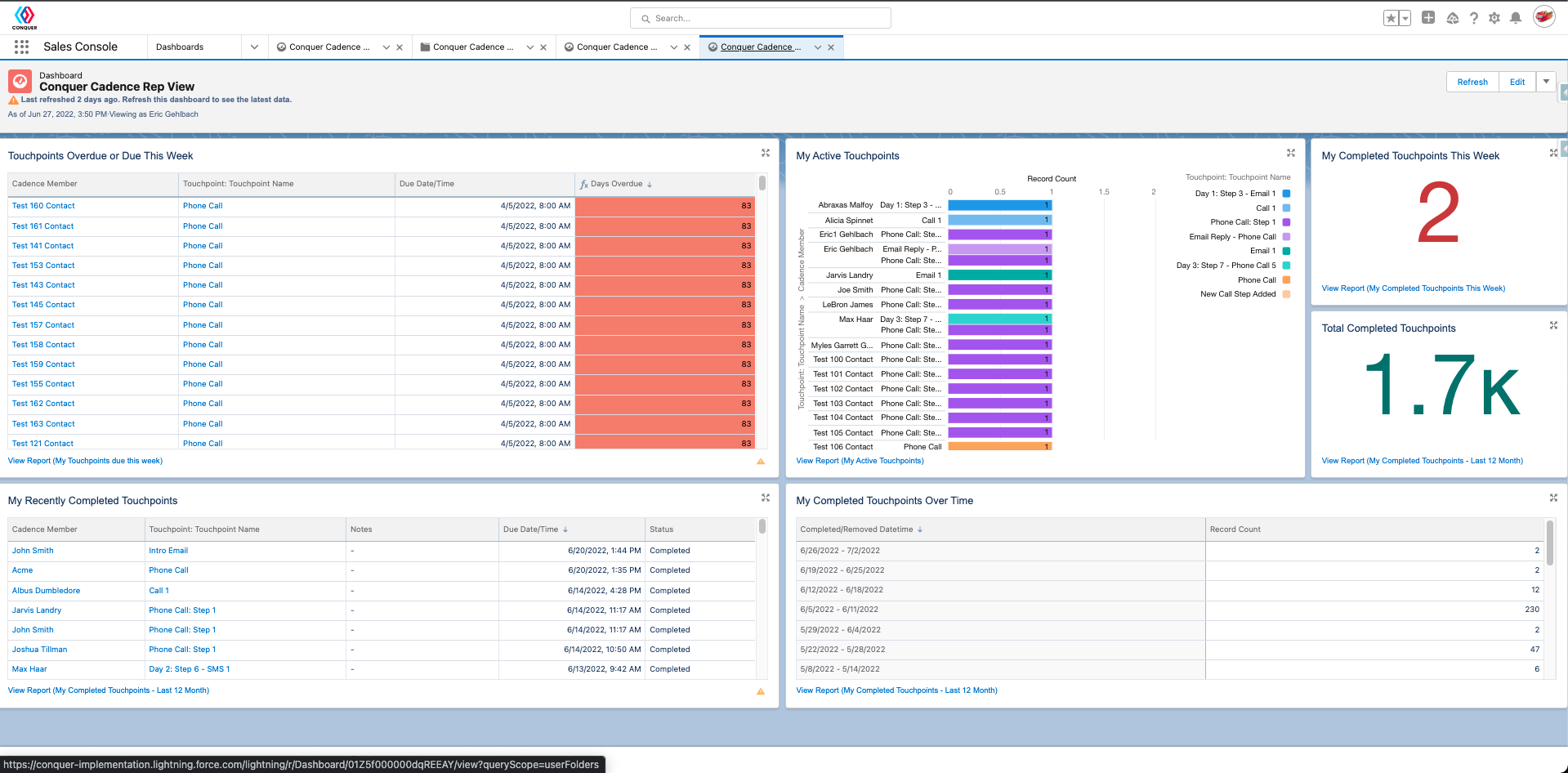Click the last refreshed warning triangle icon
This screenshot has width=1568, height=773.
[13, 100]
